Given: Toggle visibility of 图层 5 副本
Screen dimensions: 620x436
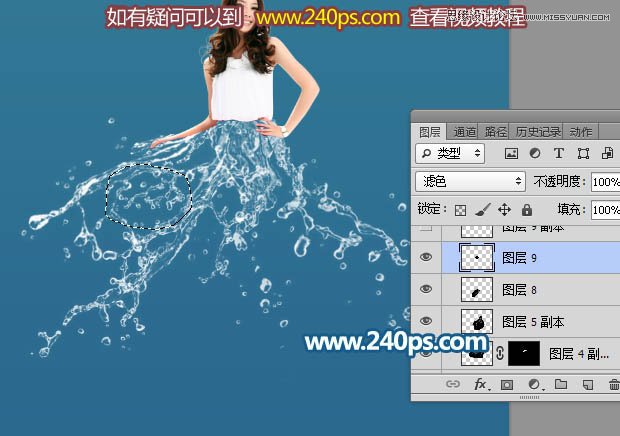Looking at the screenshot, I should [425, 321].
